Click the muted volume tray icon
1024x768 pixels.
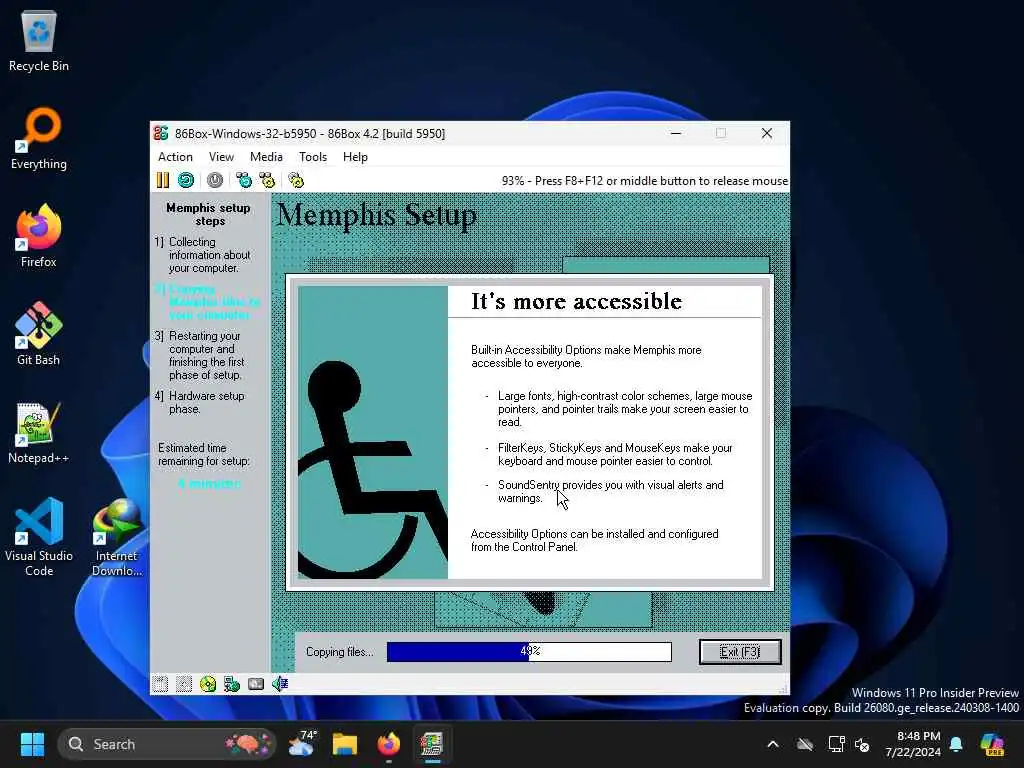point(862,744)
